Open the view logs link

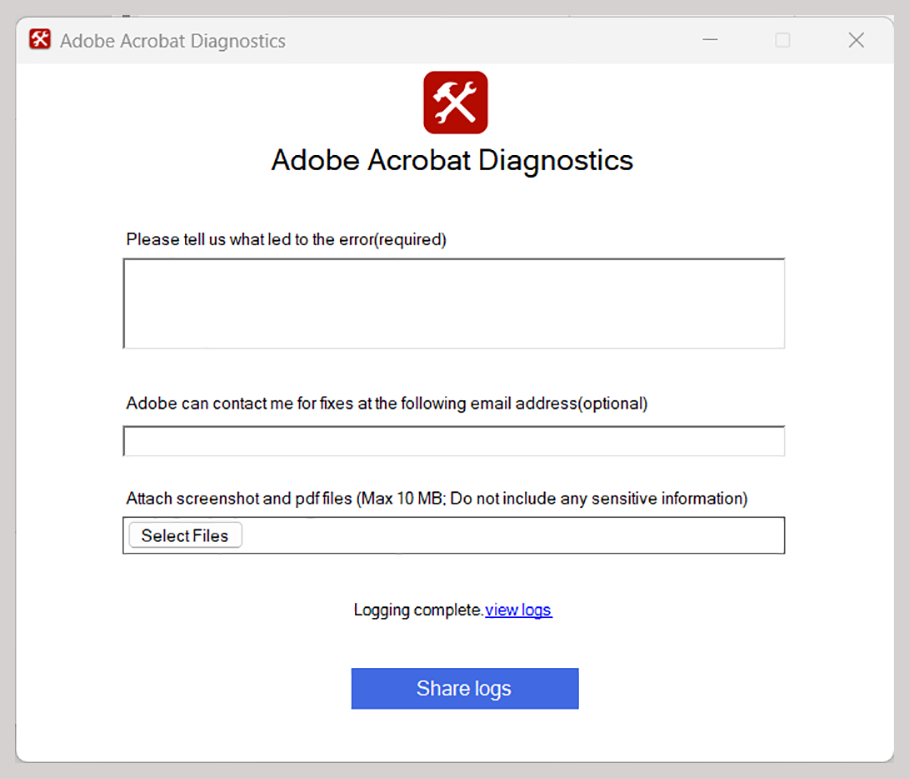pyautogui.click(x=518, y=610)
